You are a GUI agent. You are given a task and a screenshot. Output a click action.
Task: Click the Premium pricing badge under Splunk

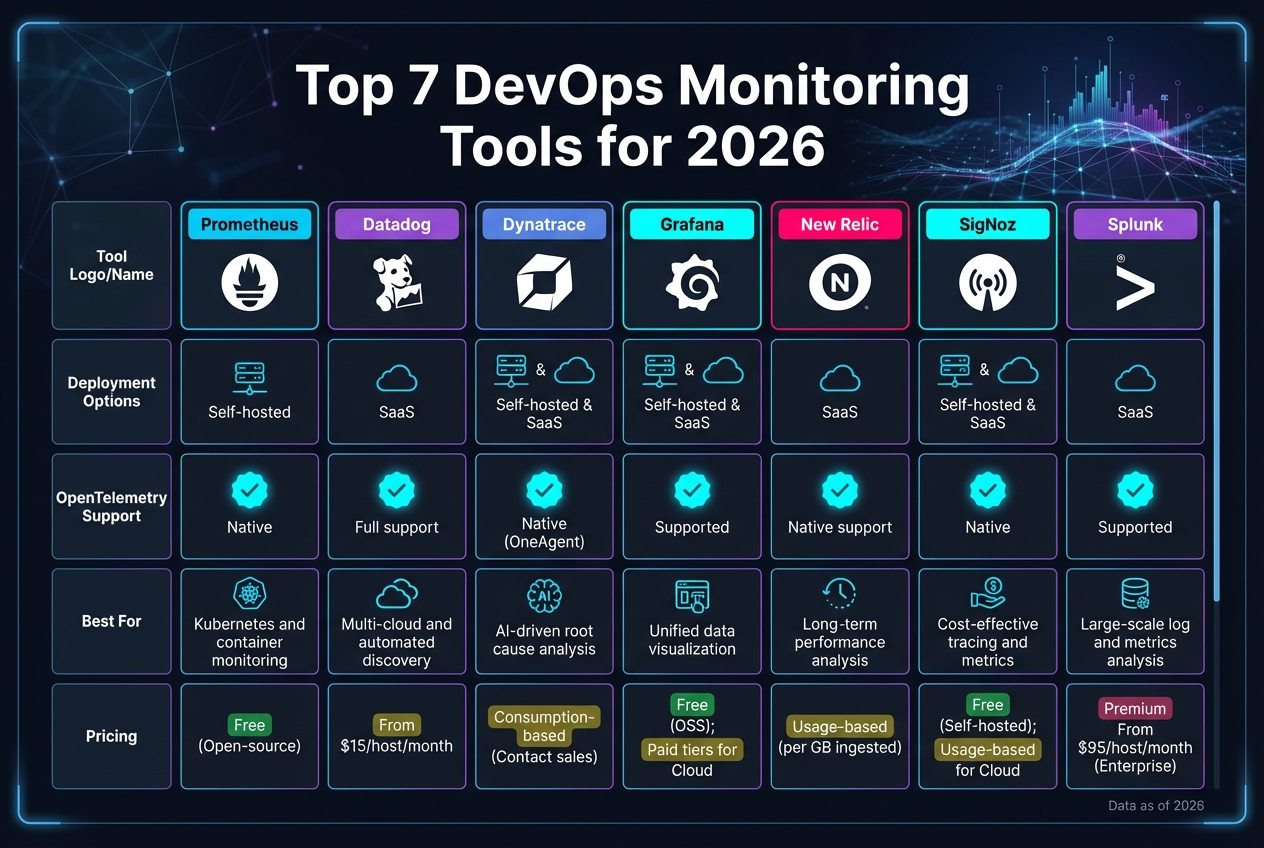pos(1135,708)
